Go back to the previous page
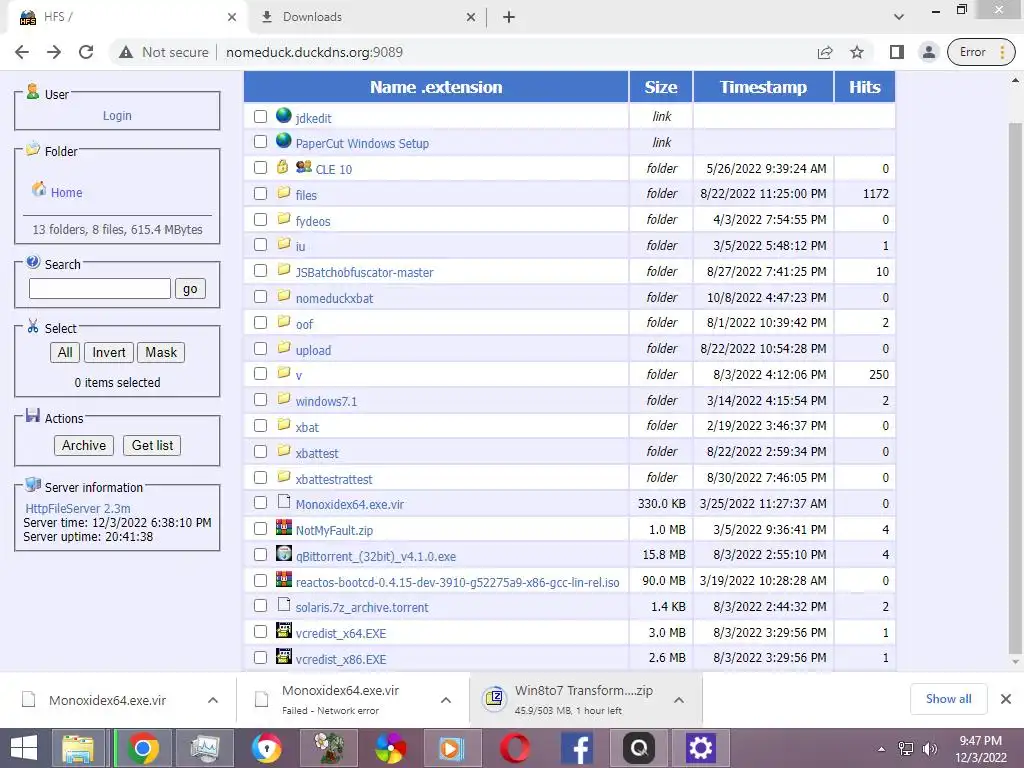The height and width of the screenshot is (768, 1024). pyautogui.click(x=22, y=52)
